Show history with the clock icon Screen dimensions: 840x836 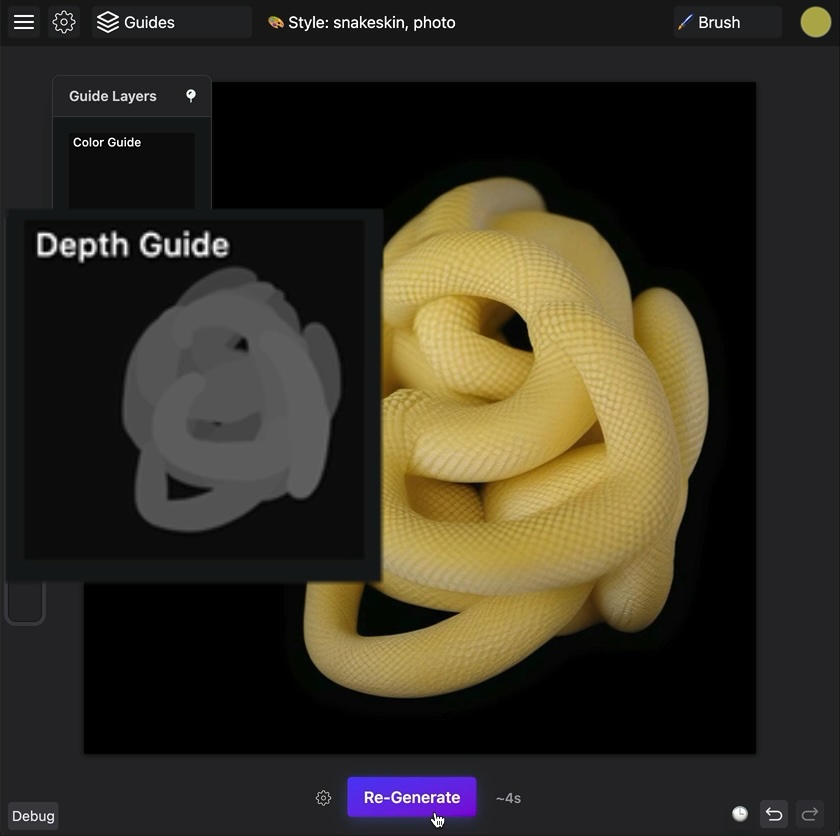pos(740,814)
